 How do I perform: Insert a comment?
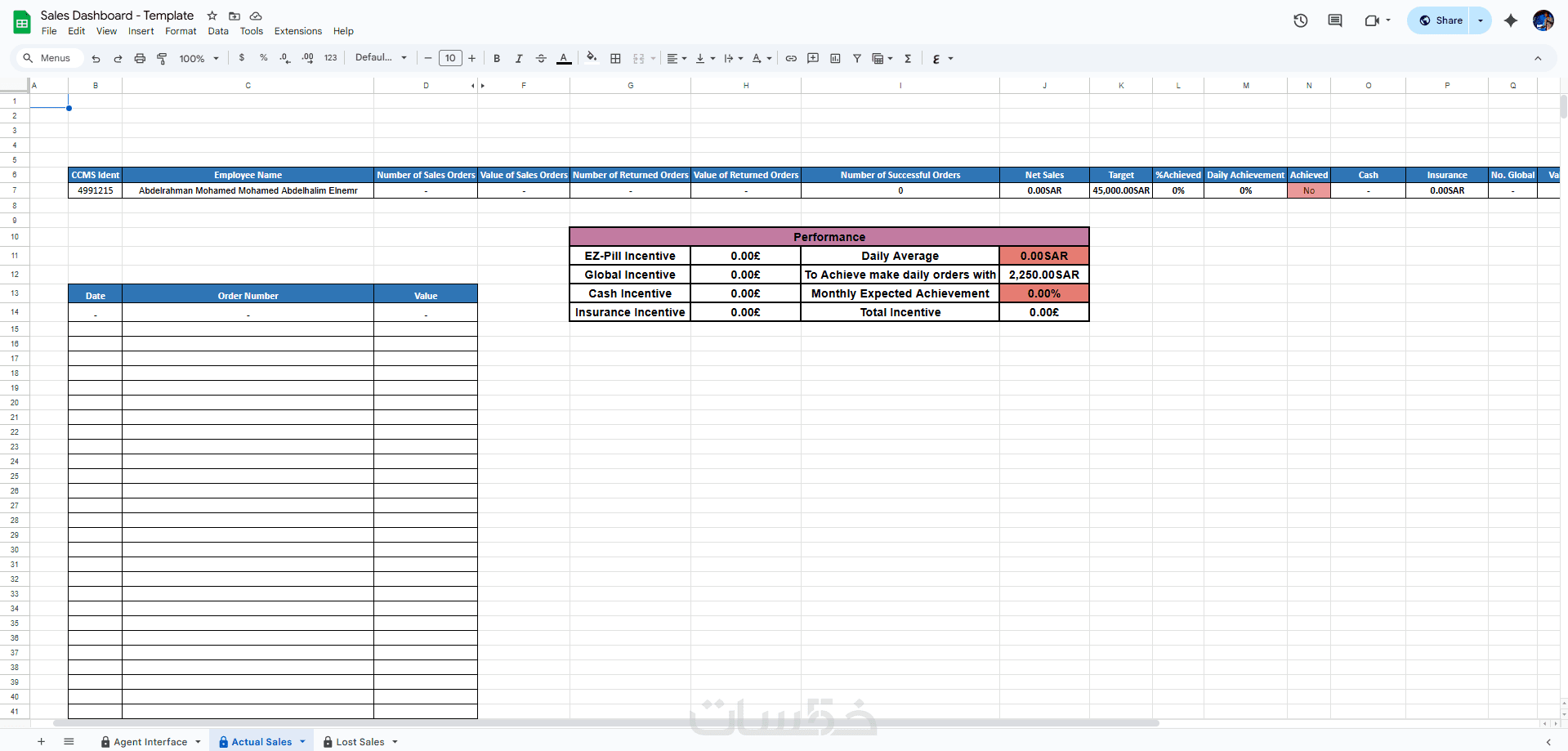(813, 59)
